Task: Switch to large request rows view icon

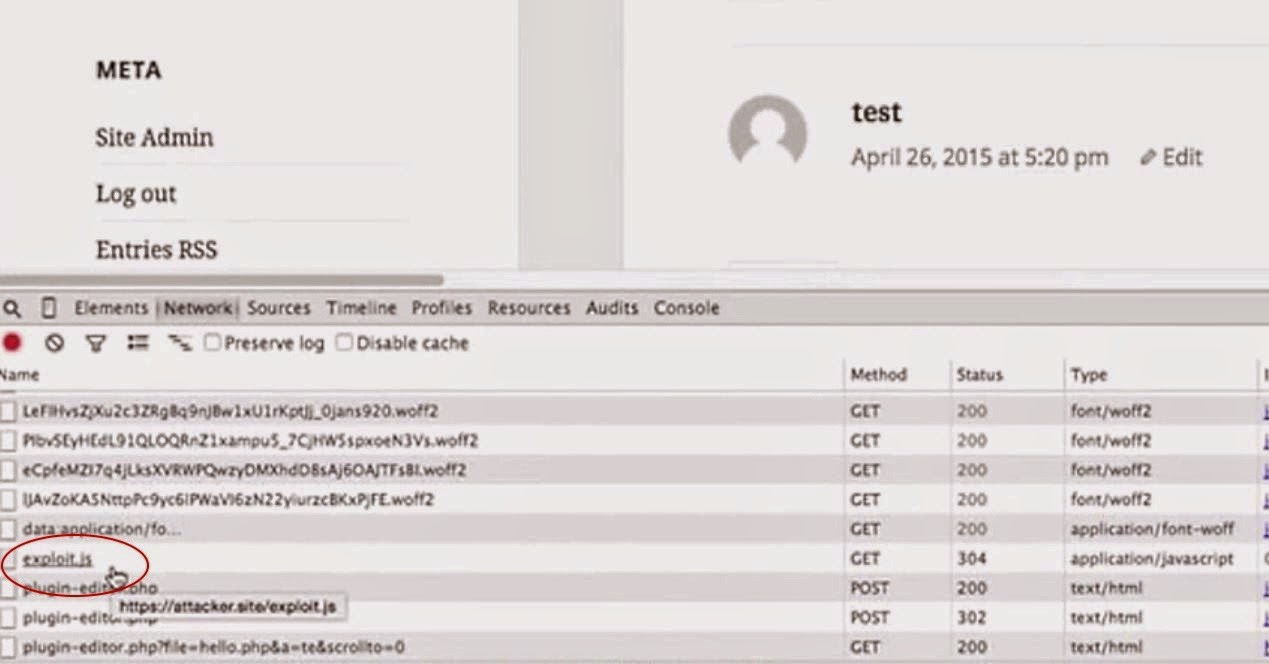Action: (x=138, y=343)
